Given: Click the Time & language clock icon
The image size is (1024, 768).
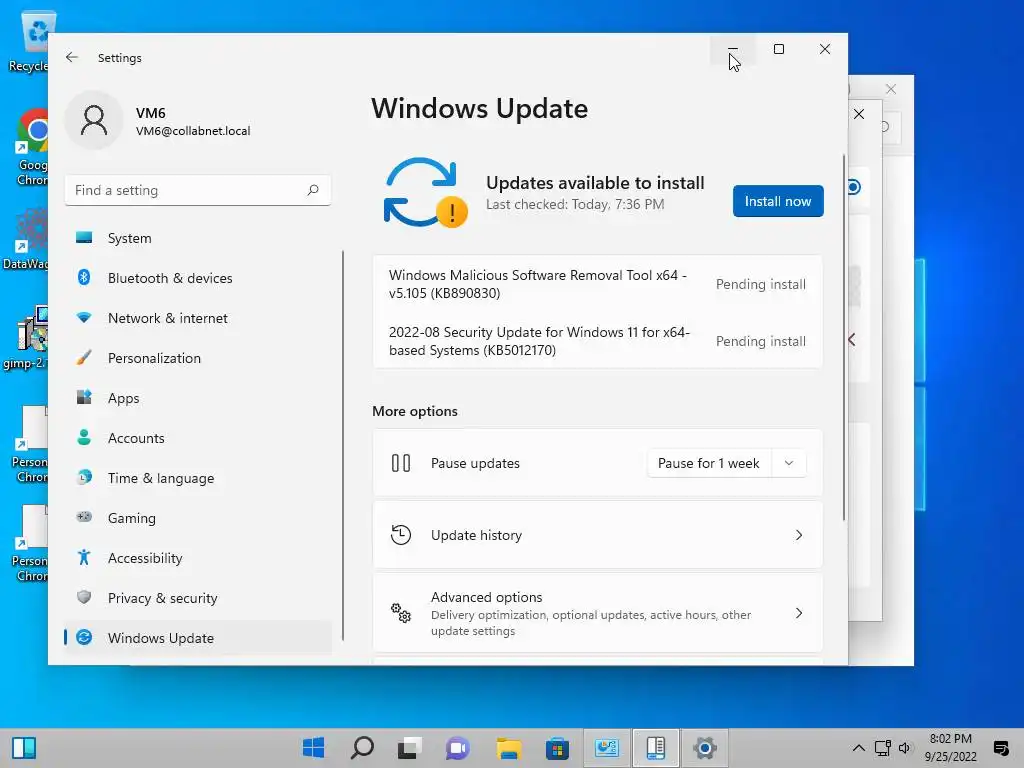Looking at the screenshot, I should 84,477.
